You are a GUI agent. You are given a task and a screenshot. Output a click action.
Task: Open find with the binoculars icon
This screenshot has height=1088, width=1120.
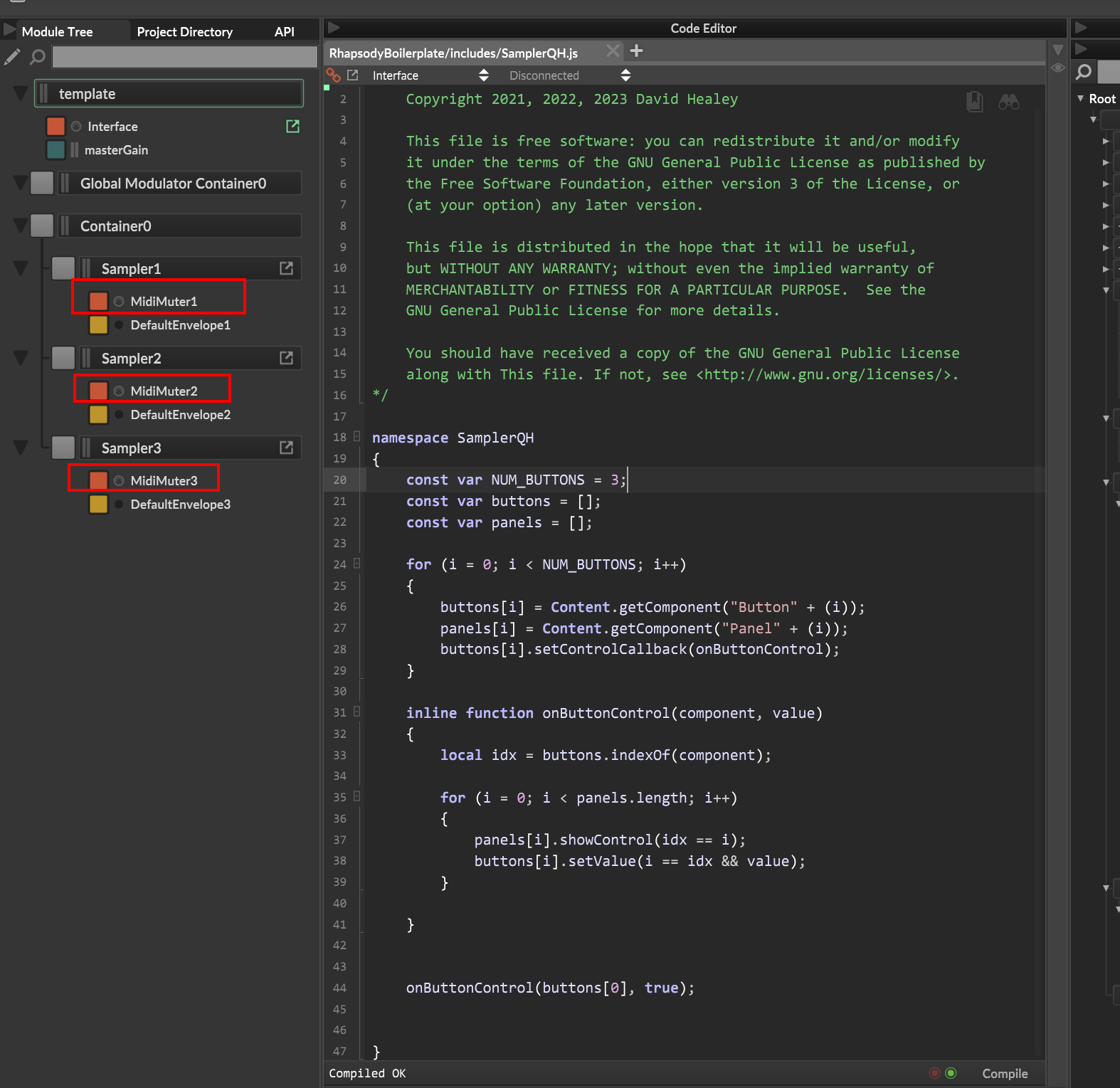(x=1008, y=102)
